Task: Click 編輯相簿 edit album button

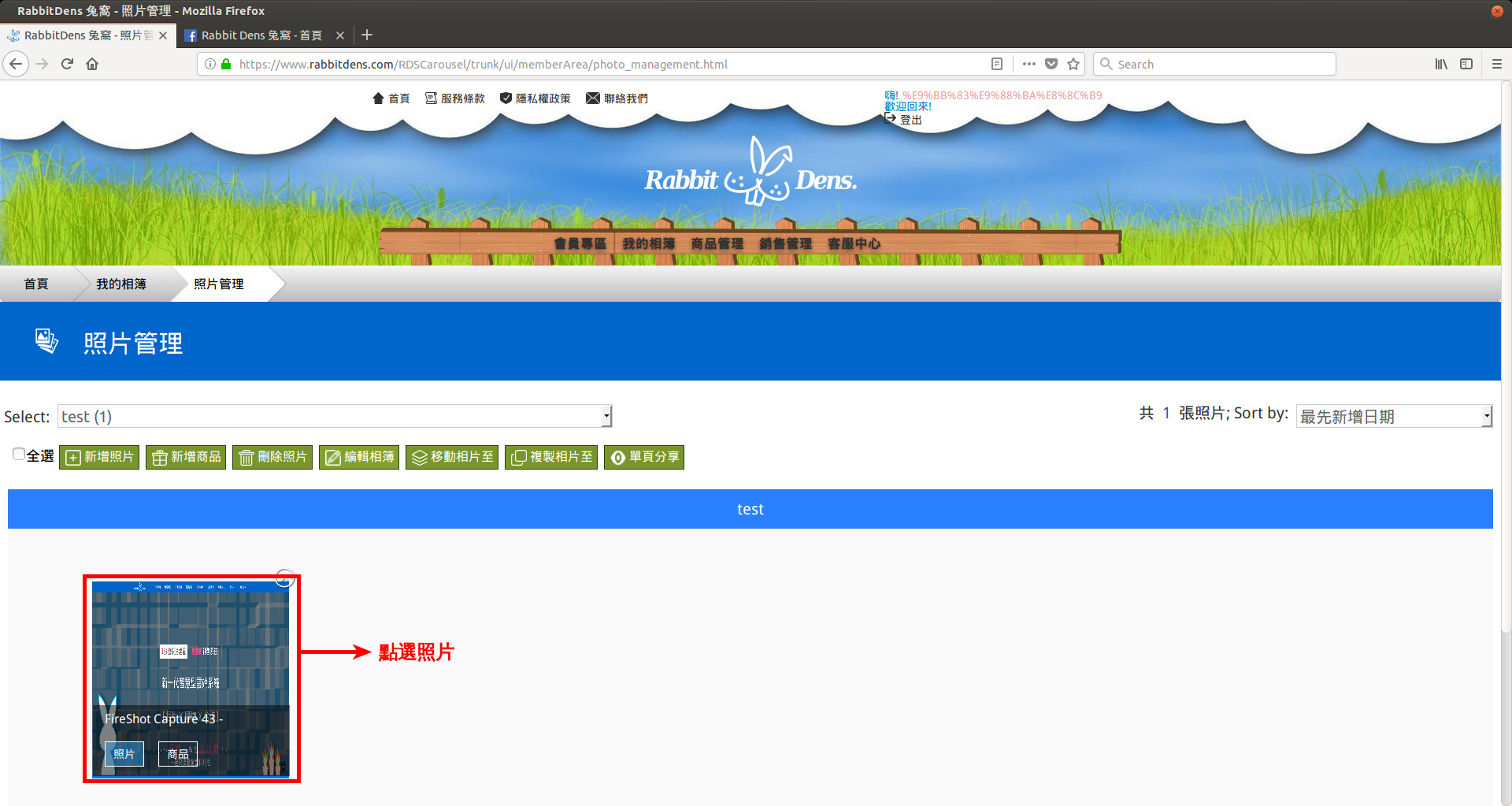Action: [x=359, y=457]
